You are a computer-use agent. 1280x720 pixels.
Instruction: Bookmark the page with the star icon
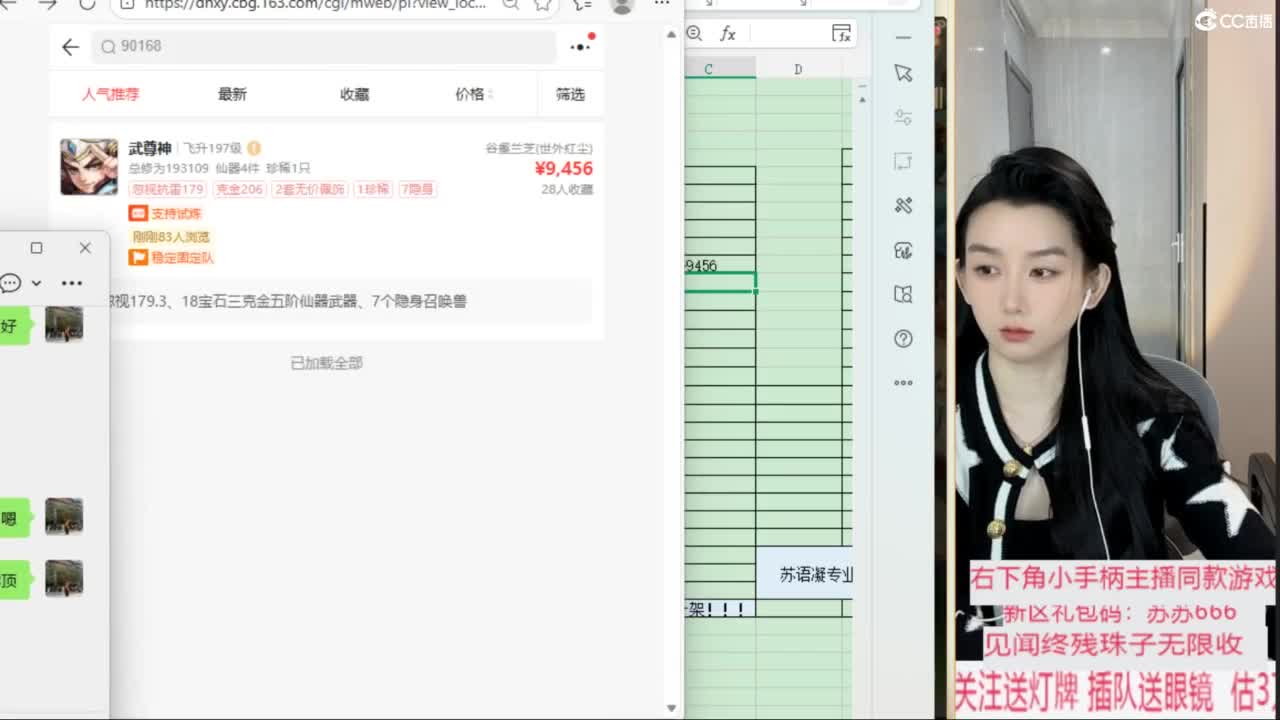click(543, 4)
